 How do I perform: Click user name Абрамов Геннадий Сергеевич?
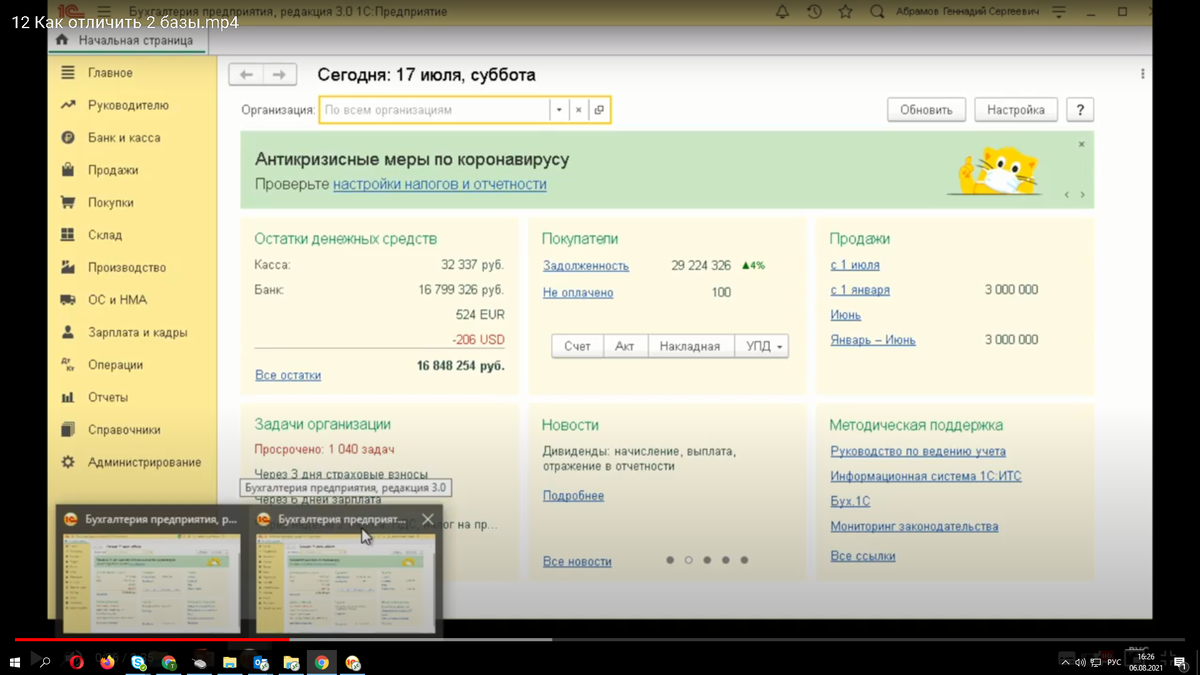(967, 12)
